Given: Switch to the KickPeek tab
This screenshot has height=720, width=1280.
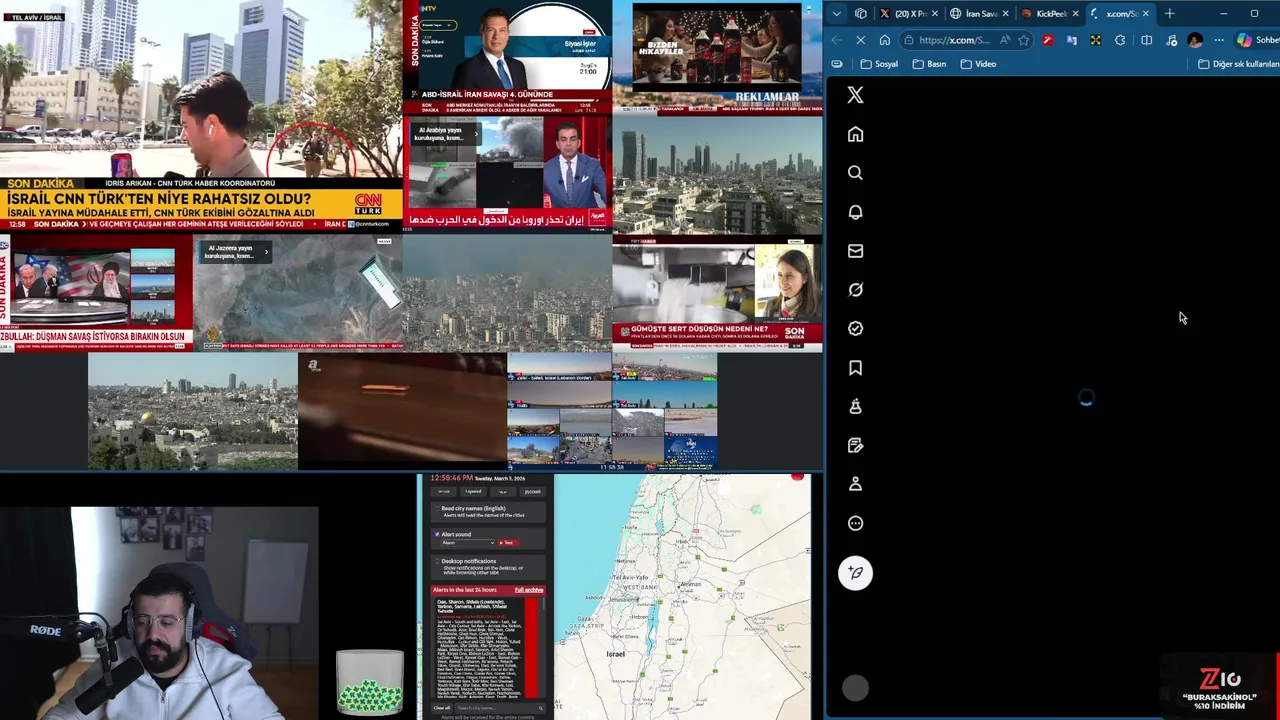Looking at the screenshot, I should click(x=1050, y=14).
